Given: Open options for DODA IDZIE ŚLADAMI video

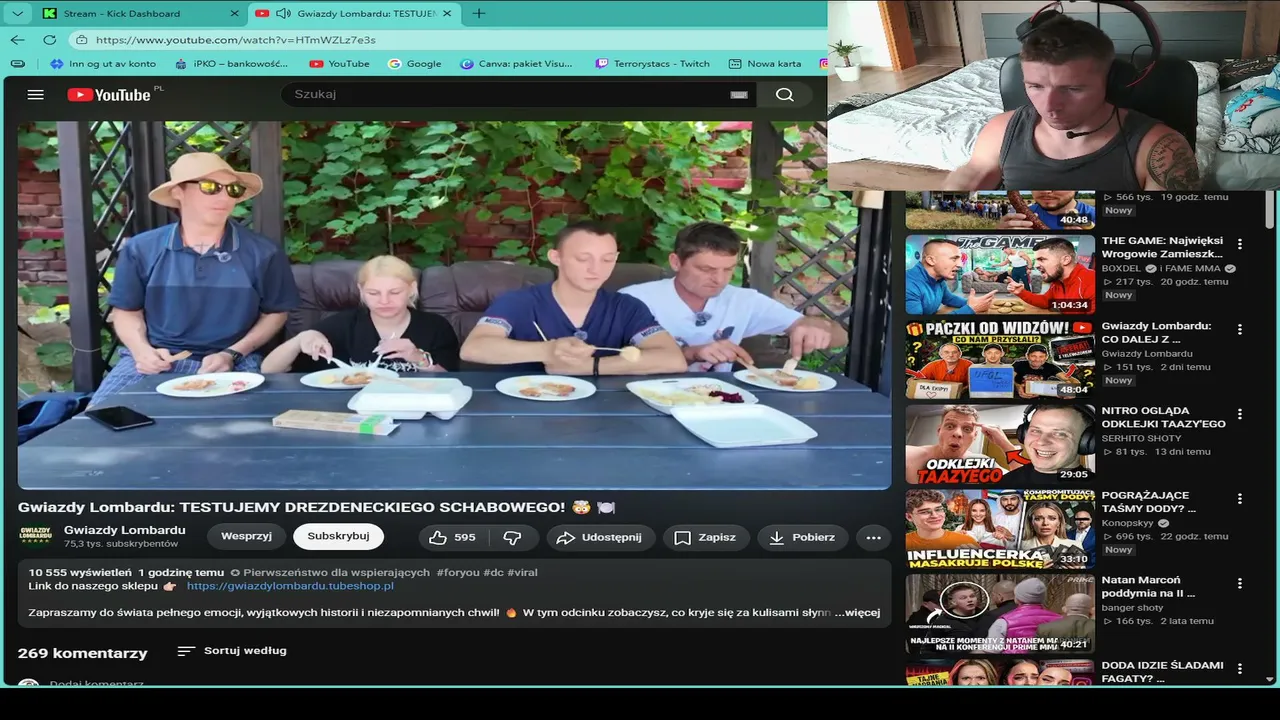Looking at the screenshot, I should [x=1240, y=668].
